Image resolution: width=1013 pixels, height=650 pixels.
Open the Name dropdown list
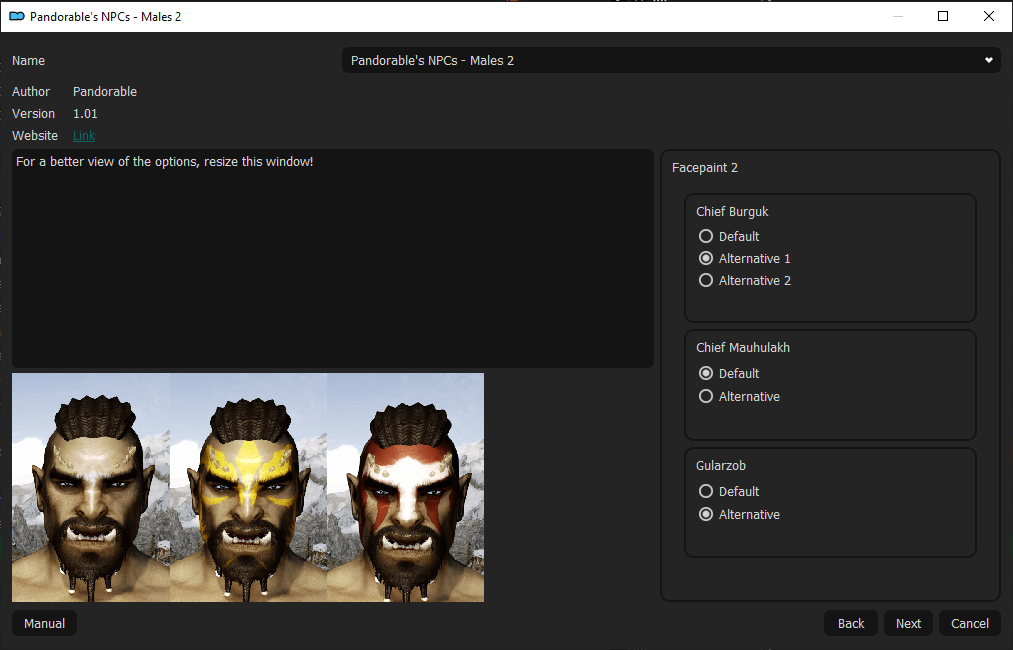(x=671, y=61)
